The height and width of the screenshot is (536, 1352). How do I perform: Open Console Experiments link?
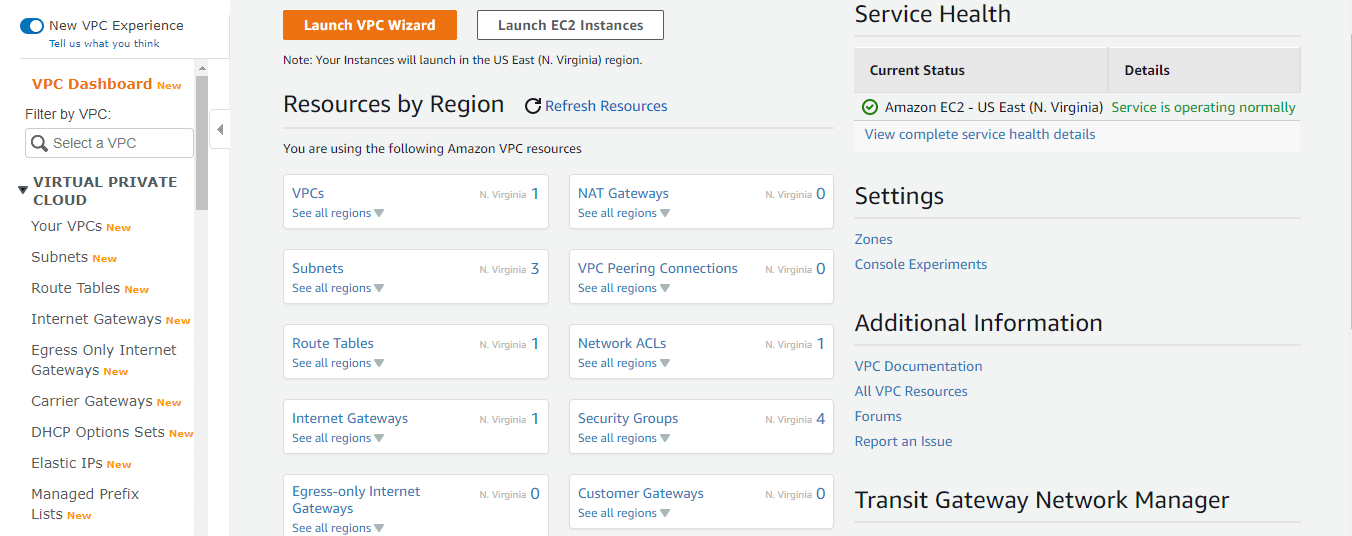(x=921, y=264)
